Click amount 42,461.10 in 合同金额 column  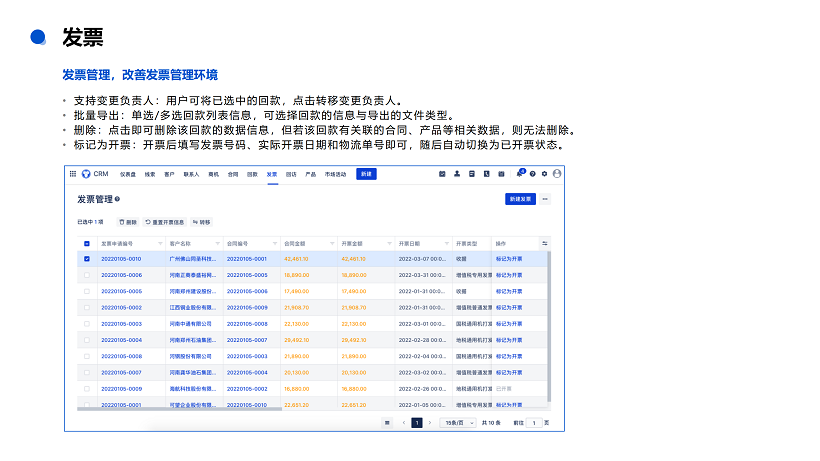[x=296, y=259]
